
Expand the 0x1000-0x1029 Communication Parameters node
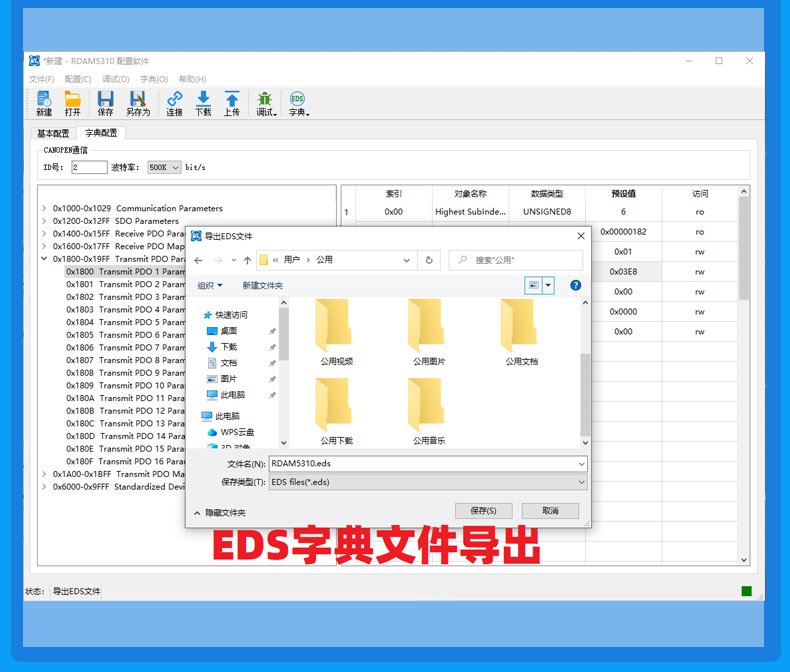(44, 209)
